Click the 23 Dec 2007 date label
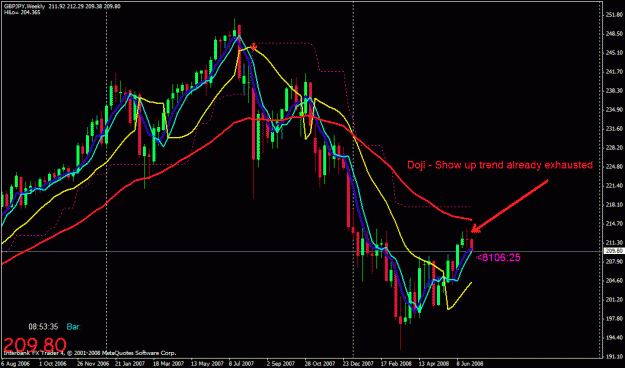Image resolution: width=625 pixels, height=368 pixels. pos(358,364)
